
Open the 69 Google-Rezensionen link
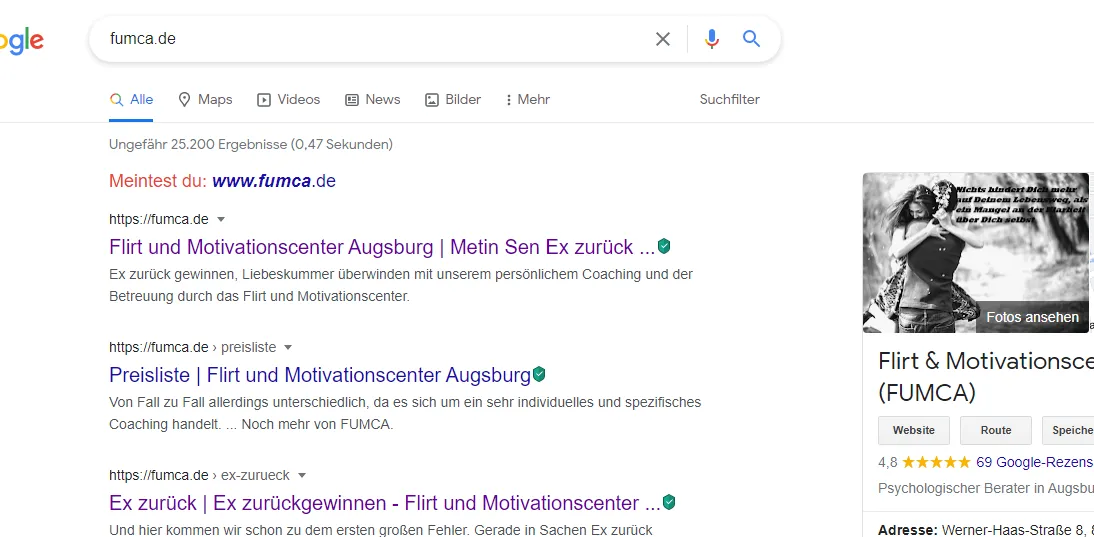pos(1035,462)
